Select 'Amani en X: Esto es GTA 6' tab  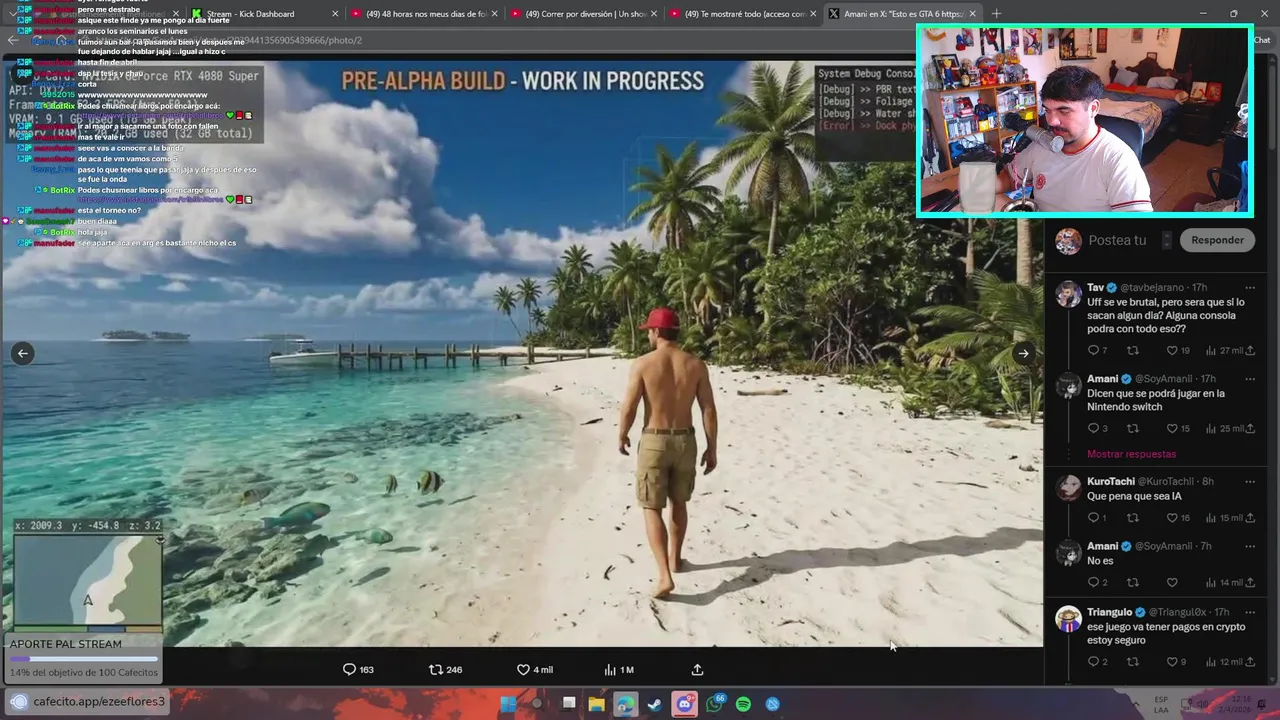[903, 14]
